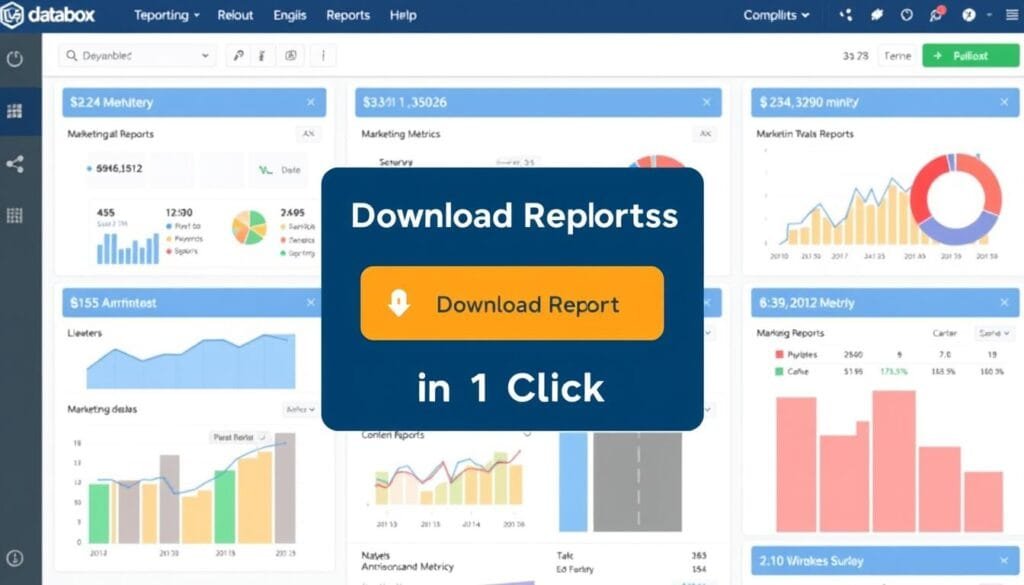The image size is (1024, 585).
Task: Click the green Pullost button
Action: 962,56
